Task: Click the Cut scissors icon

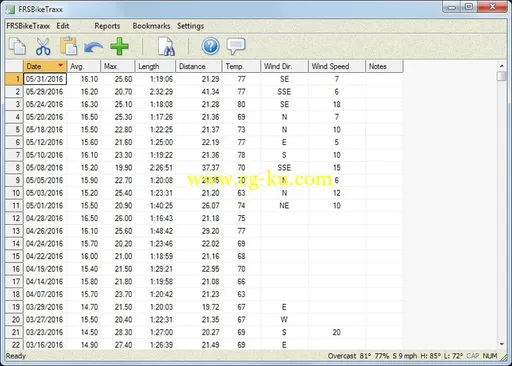Action: tap(43, 46)
